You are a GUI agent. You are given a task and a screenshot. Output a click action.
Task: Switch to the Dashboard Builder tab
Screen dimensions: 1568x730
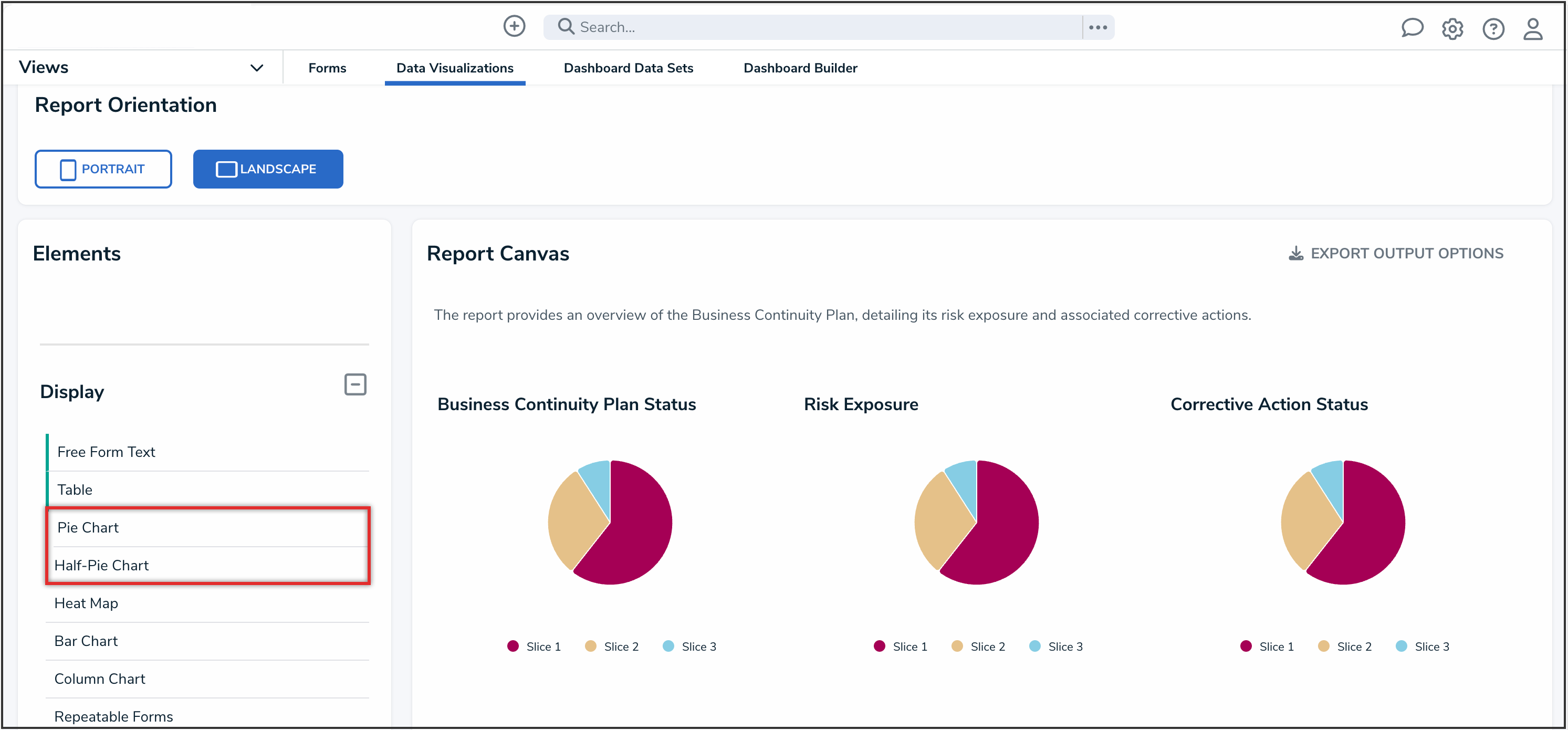800,68
